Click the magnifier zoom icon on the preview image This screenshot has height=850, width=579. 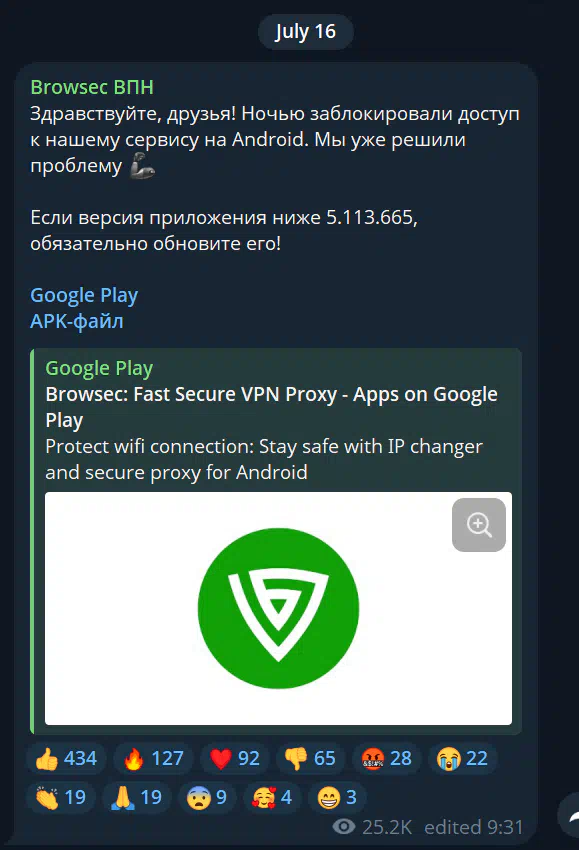coord(479,525)
